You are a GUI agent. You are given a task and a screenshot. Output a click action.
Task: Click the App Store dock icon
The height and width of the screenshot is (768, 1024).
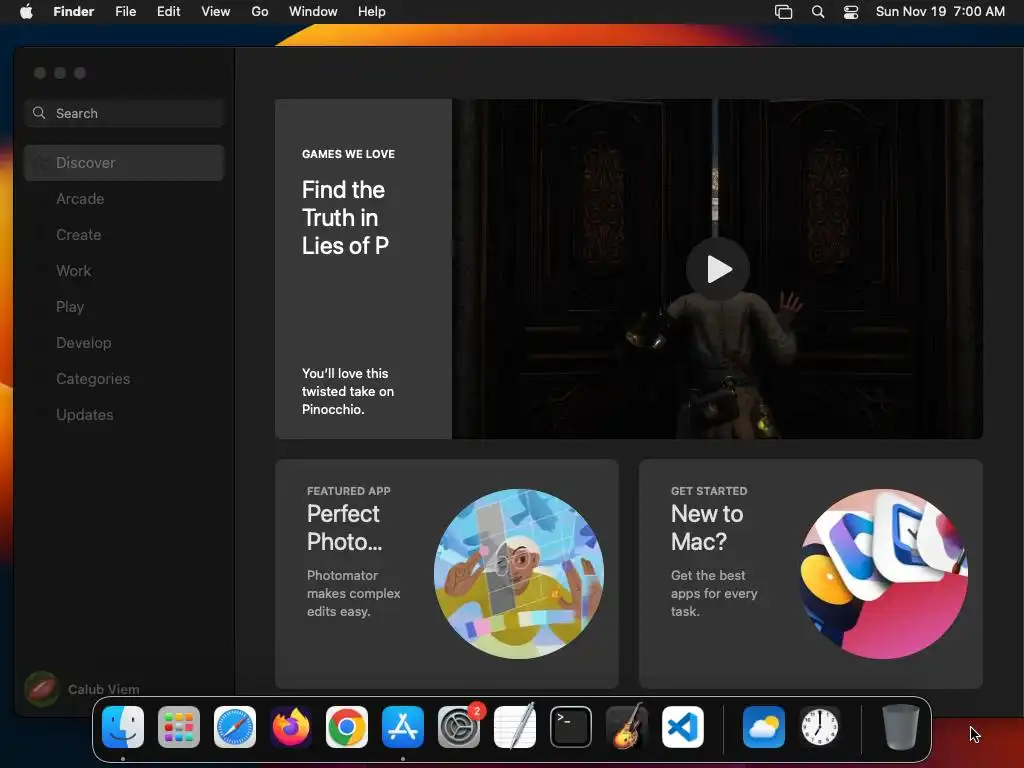[x=403, y=727]
